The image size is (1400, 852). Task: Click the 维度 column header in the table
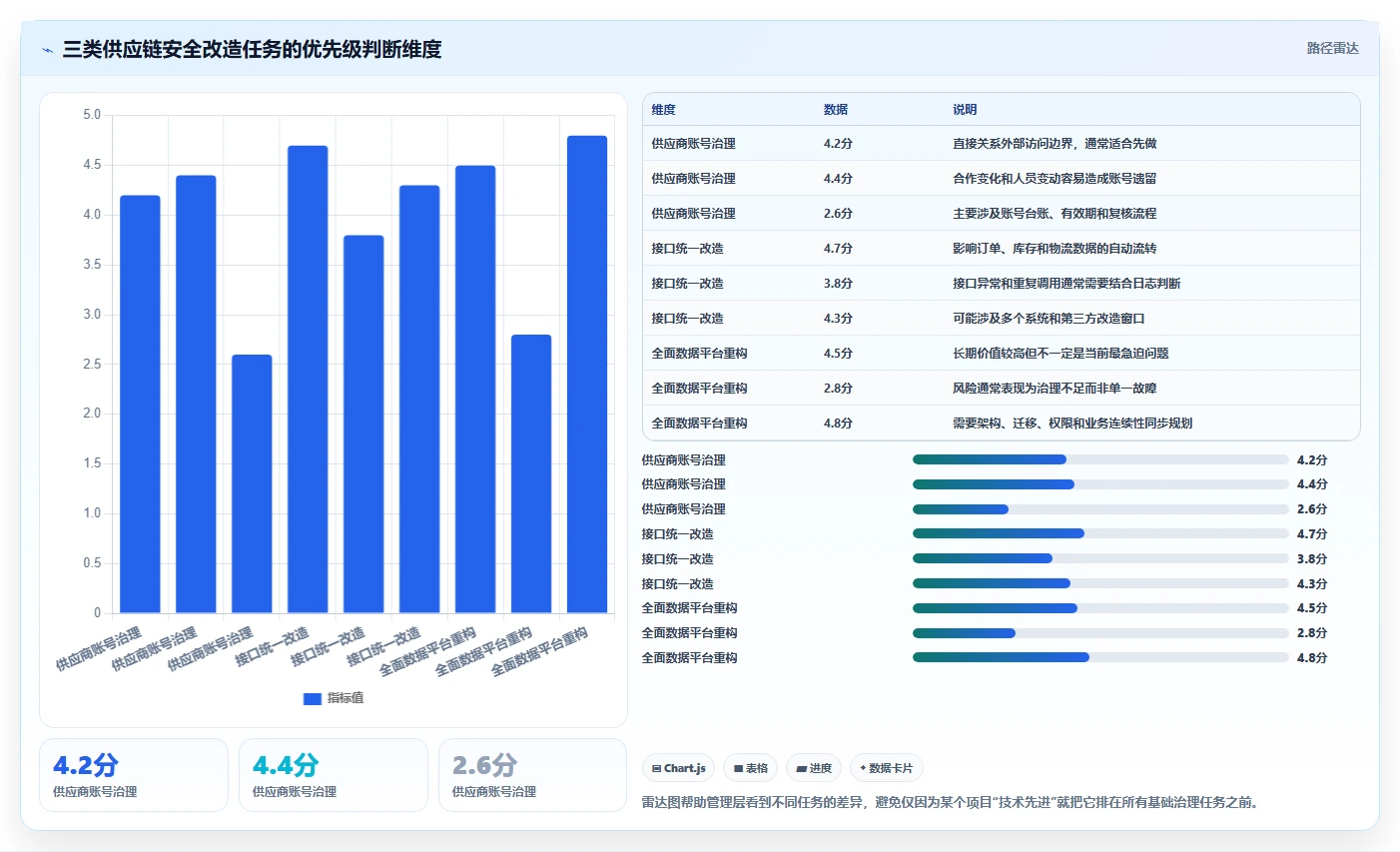(664, 110)
